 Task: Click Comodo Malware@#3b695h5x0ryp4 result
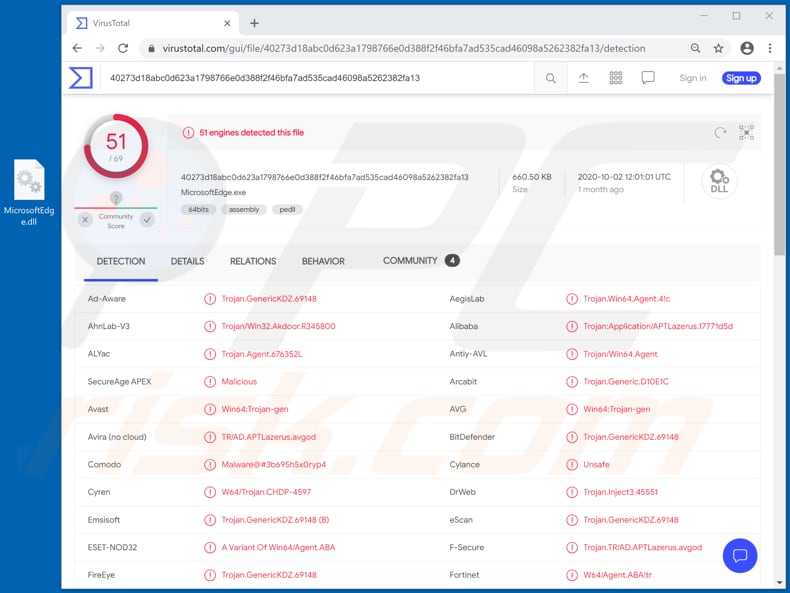[274, 465]
